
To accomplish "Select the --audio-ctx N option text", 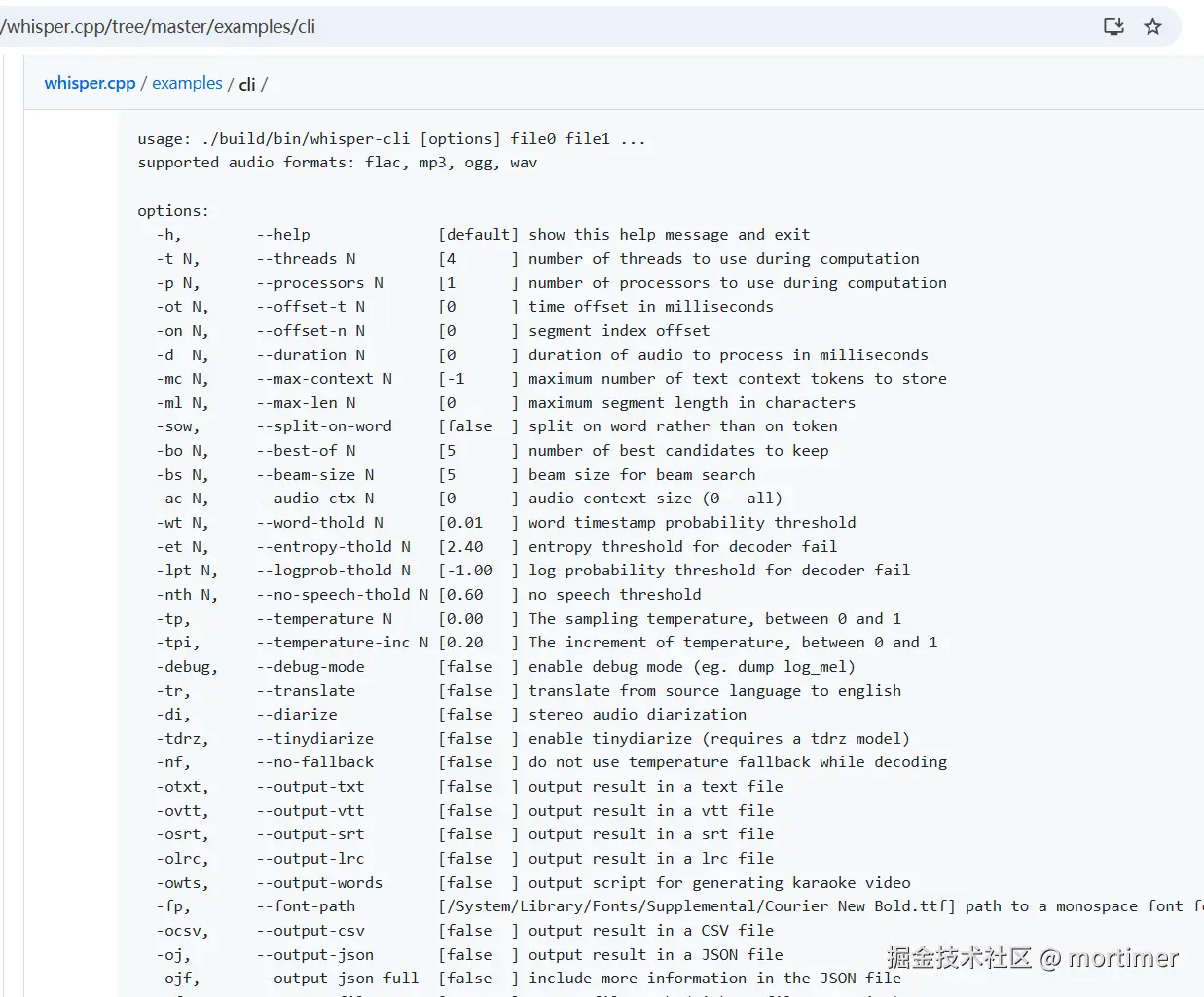I will pos(315,498).
